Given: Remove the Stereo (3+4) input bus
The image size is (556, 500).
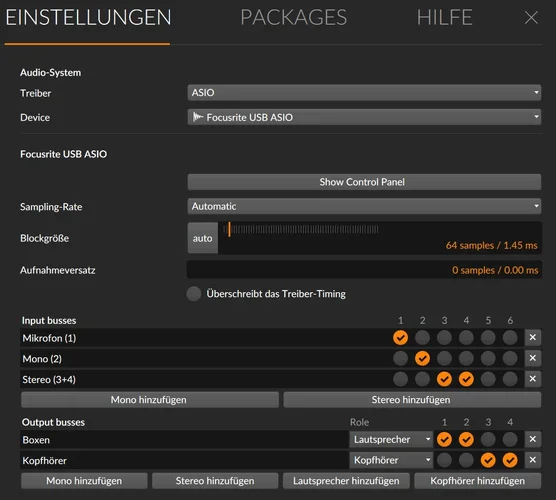Looking at the screenshot, I should click(533, 379).
